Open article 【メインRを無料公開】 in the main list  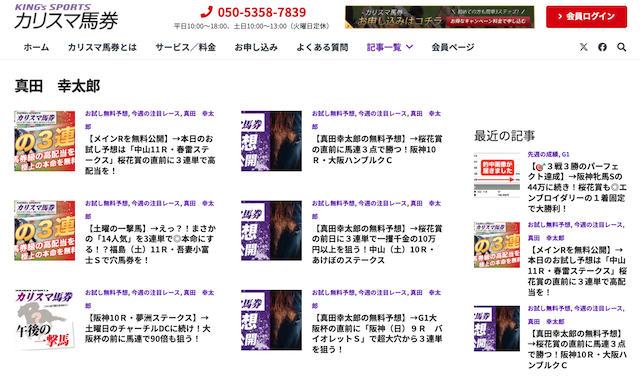(150, 155)
